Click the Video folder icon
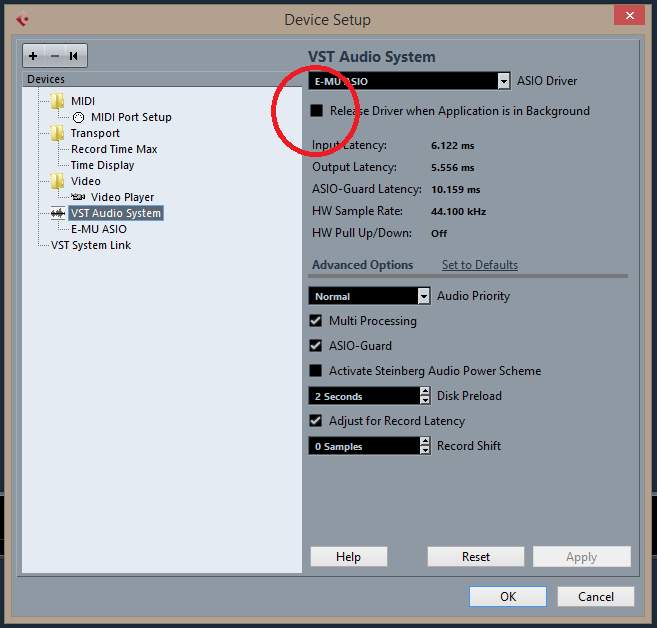Image resolution: width=657 pixels, height=628 pixels. (x=57, y=181)
